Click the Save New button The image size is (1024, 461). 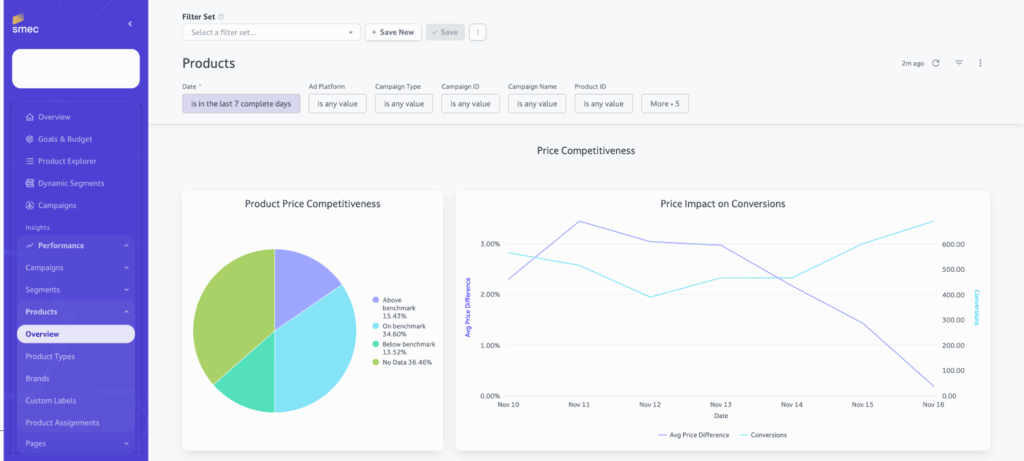point(392,32)
